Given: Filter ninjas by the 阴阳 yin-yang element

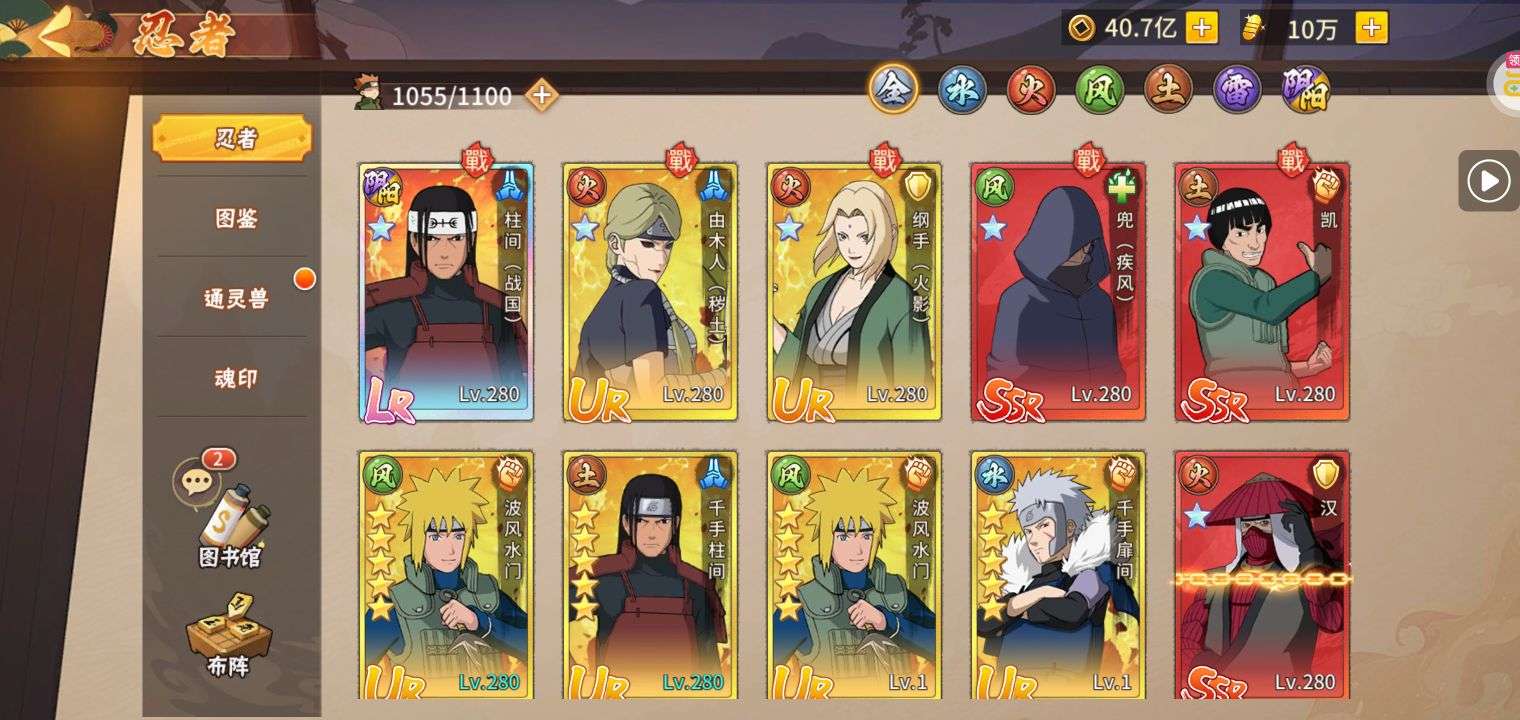Looking at the screenshot, I should pos(1306,91).
